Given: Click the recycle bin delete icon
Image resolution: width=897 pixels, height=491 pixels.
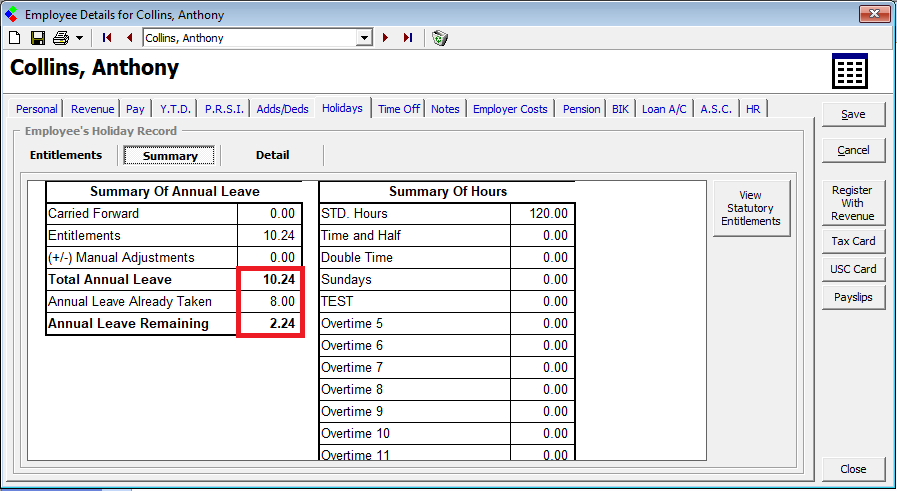Looking at the screenshot, I should pyautogui.click(x=440, y=38).
